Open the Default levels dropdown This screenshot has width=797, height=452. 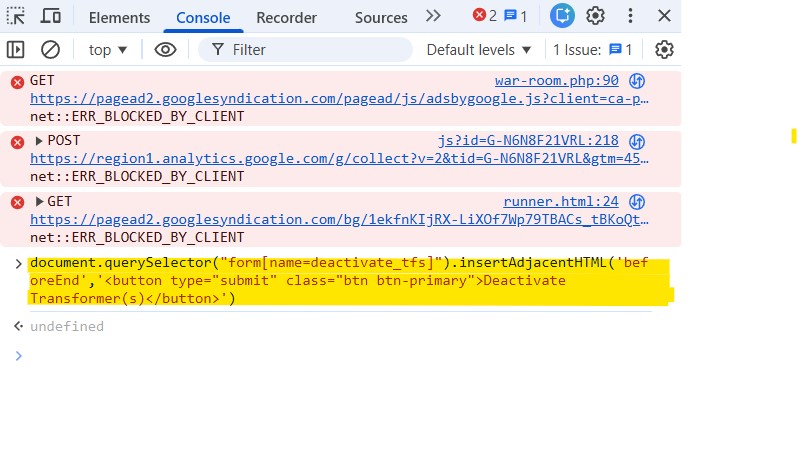pos(479,50)
